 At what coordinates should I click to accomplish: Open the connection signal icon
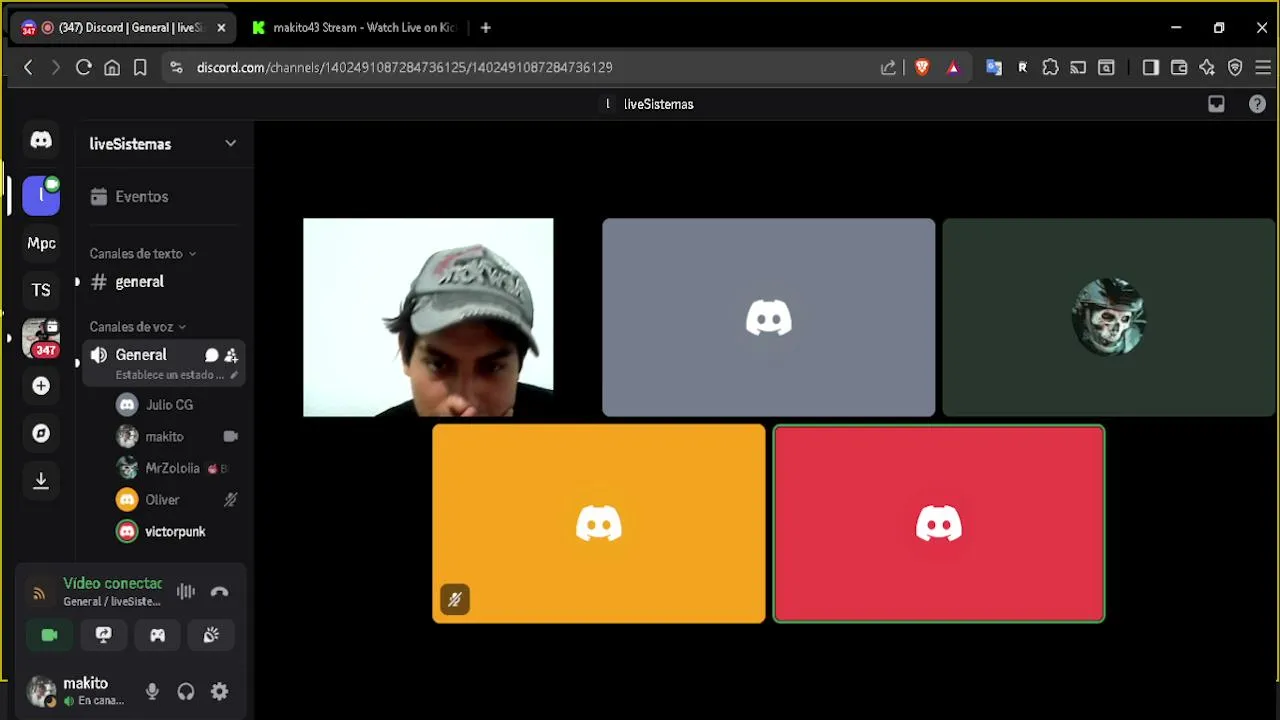click(39, 593)
